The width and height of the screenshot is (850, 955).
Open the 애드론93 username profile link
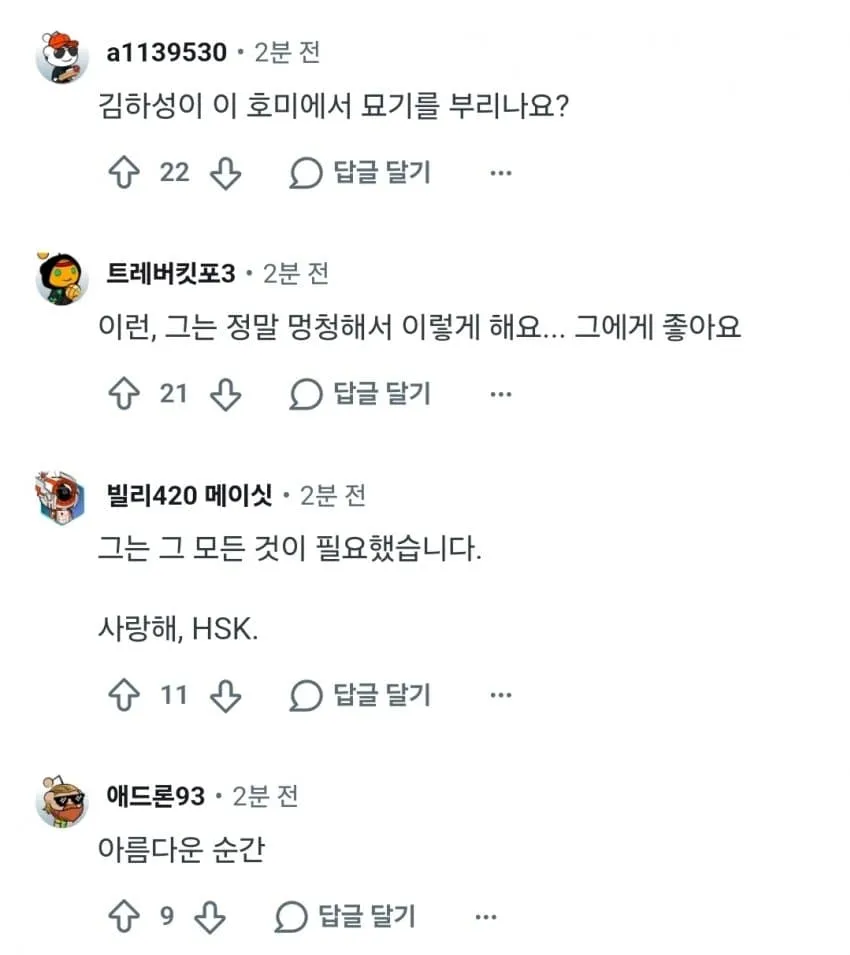[x=155, y=796]
